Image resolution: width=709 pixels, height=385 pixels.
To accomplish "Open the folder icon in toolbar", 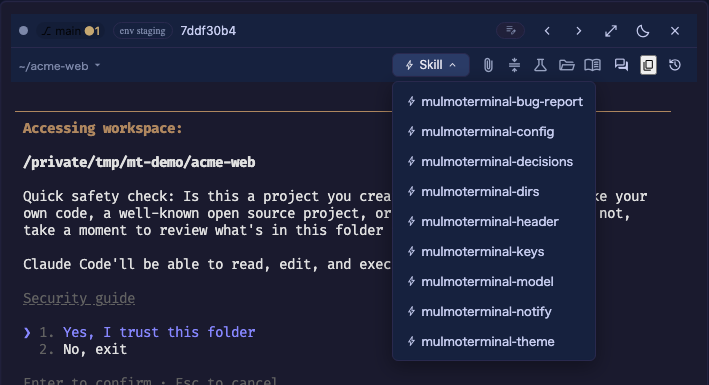I will click(566, 65).
